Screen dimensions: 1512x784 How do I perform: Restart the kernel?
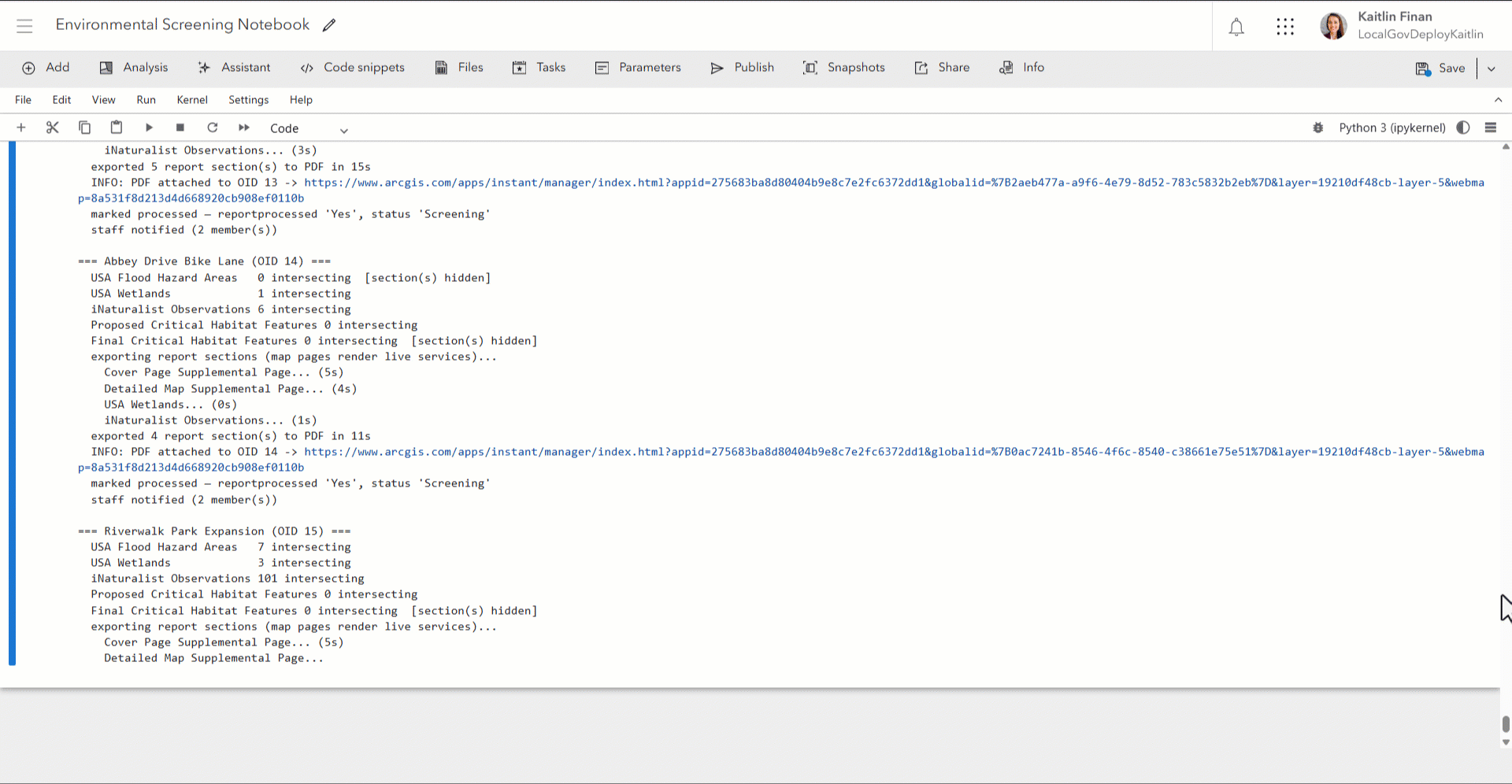(212, 128)
